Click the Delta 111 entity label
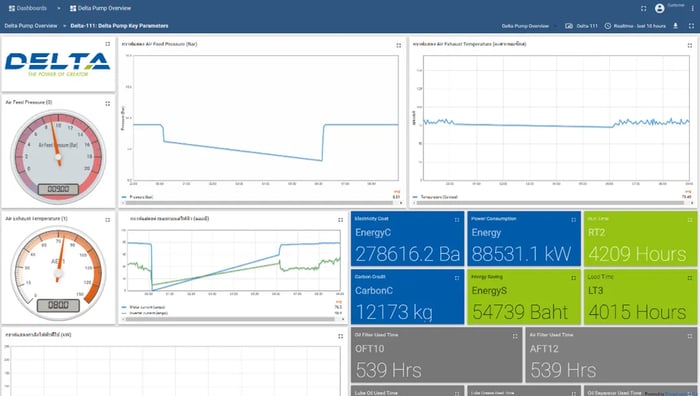Image resolution: width=700 pixels, height=396 pixels. point(587,26)
